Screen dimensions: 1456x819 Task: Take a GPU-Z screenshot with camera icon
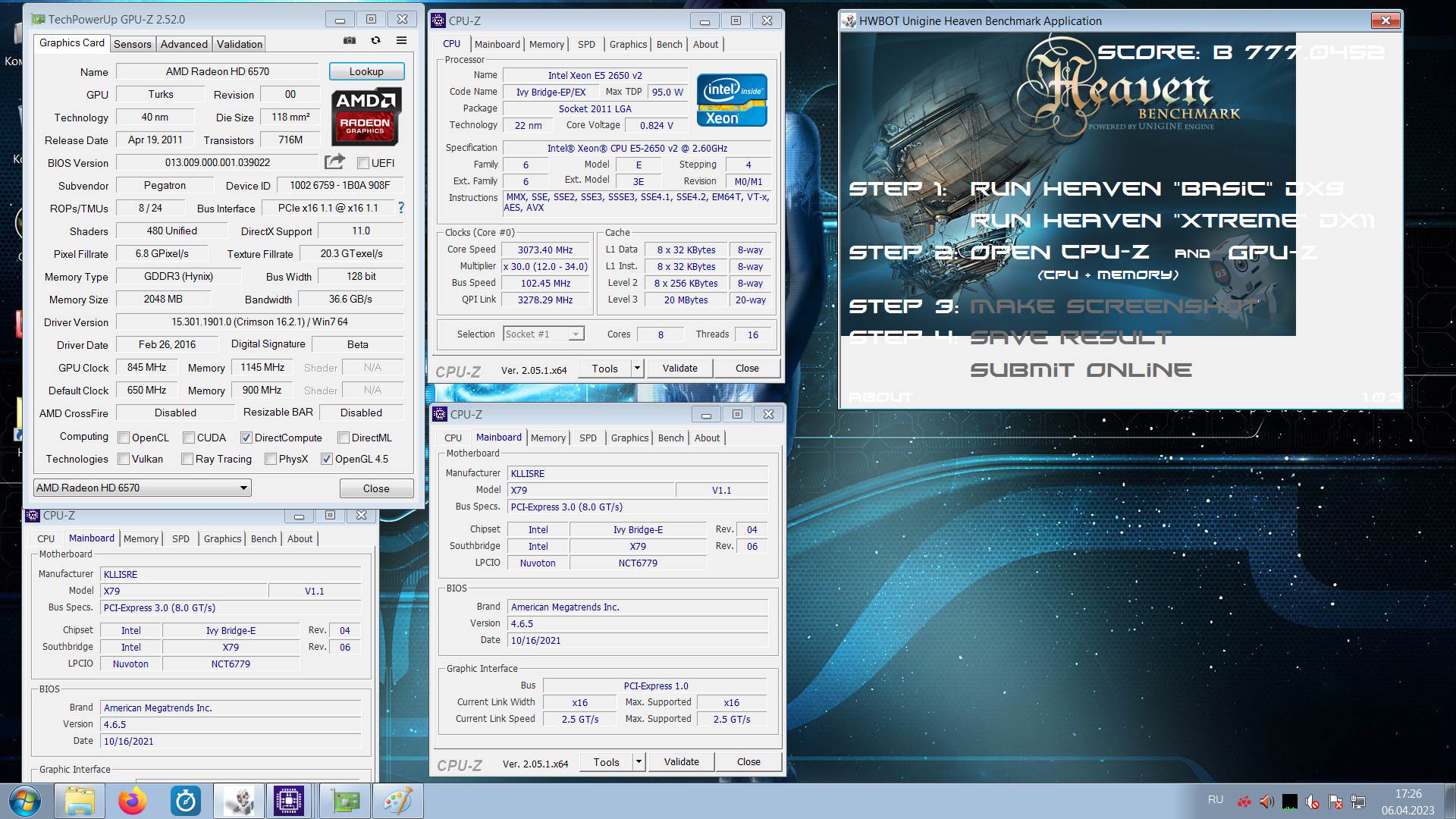[350, 40]
